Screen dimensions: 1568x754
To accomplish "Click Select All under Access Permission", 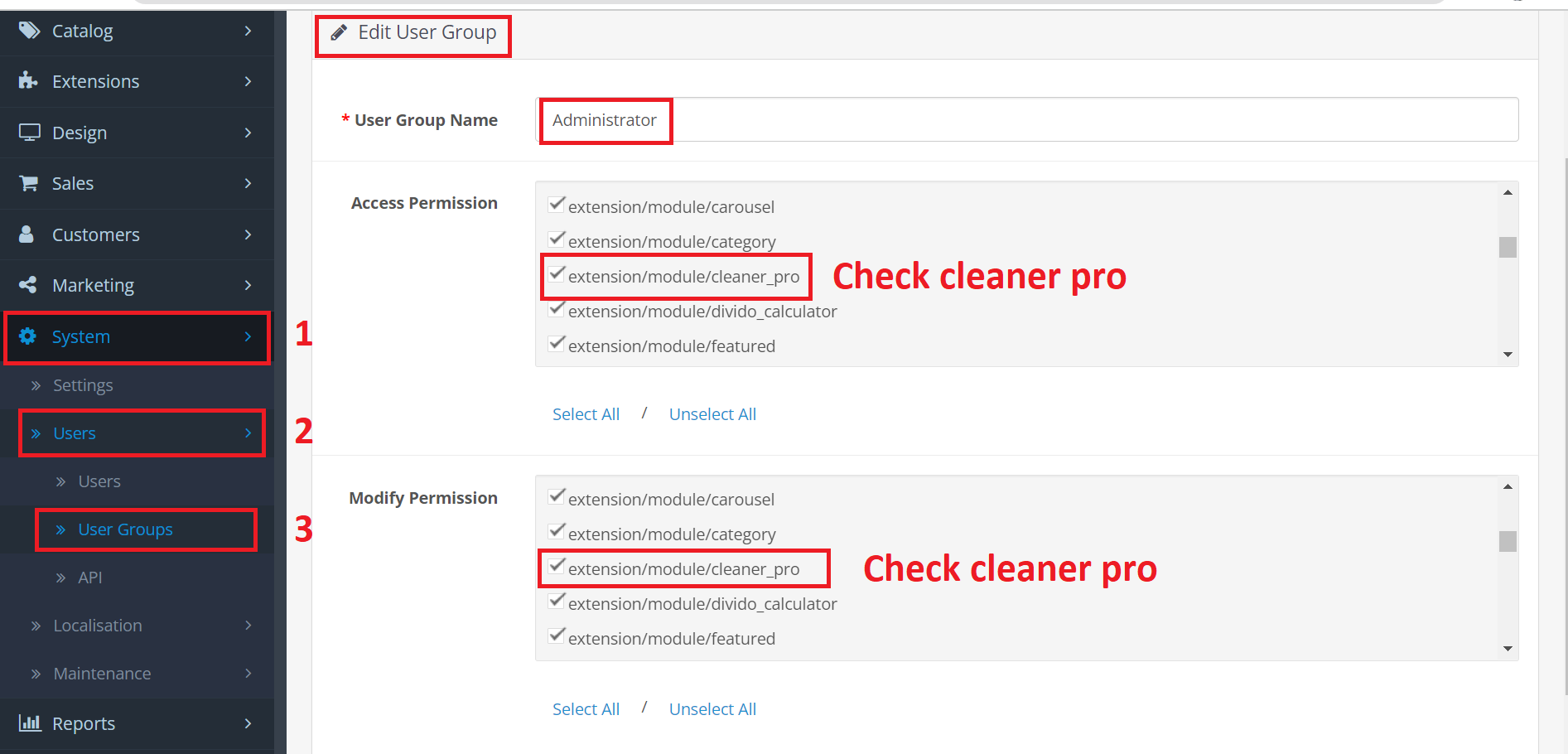I will (586, 414).
